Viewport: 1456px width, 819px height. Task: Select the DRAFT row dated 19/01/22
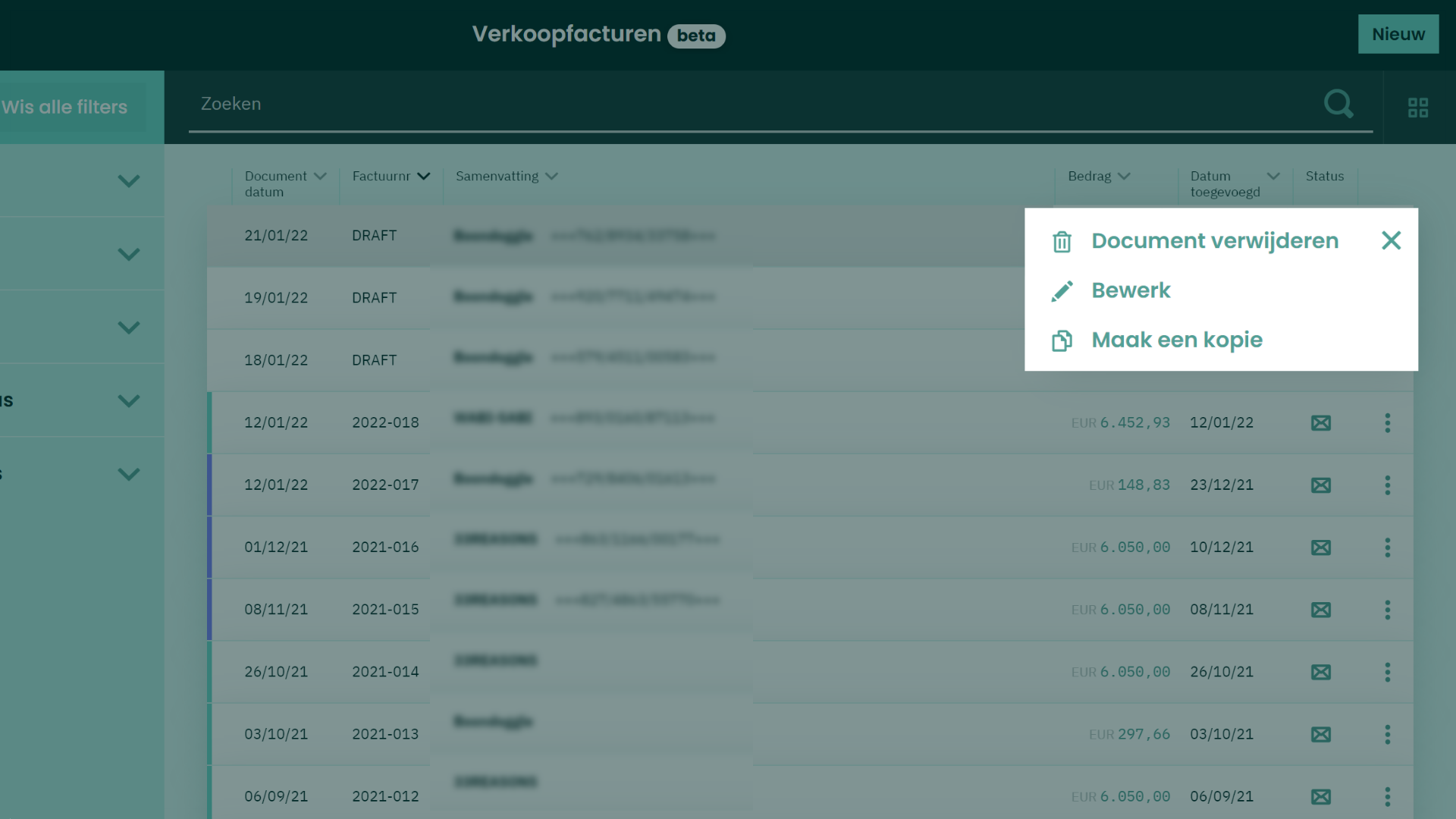tap(614, 298)
